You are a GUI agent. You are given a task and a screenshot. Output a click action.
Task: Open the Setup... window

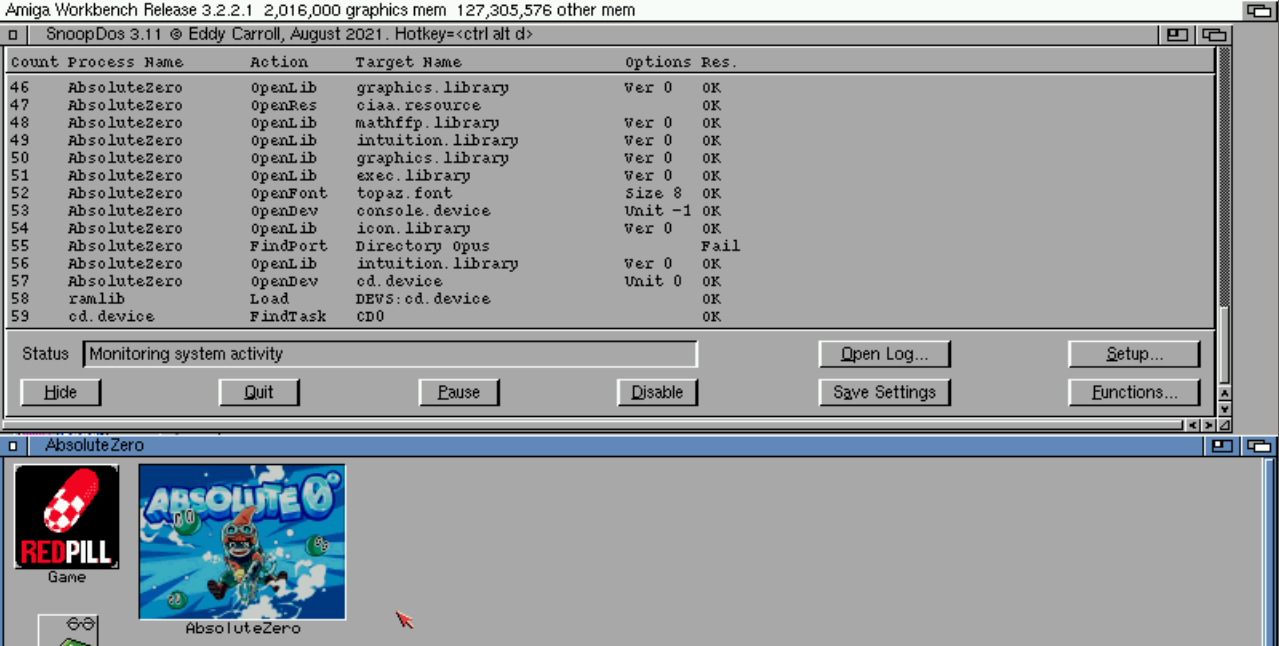[x=1134, y=354]
